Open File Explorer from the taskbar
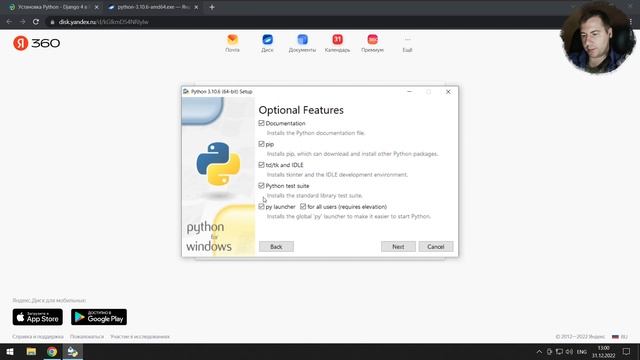 (x=31, y=352)
